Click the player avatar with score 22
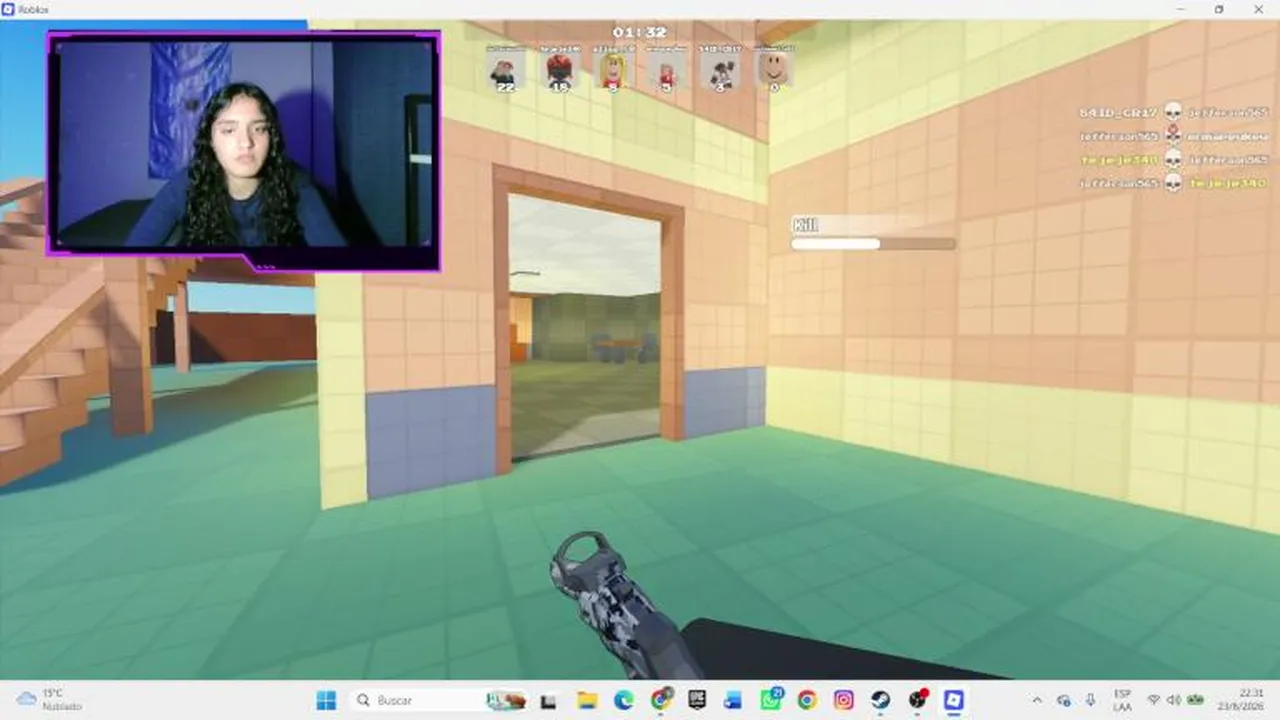The height and width of the screenshot is (720, 1280). click(506, 69)
